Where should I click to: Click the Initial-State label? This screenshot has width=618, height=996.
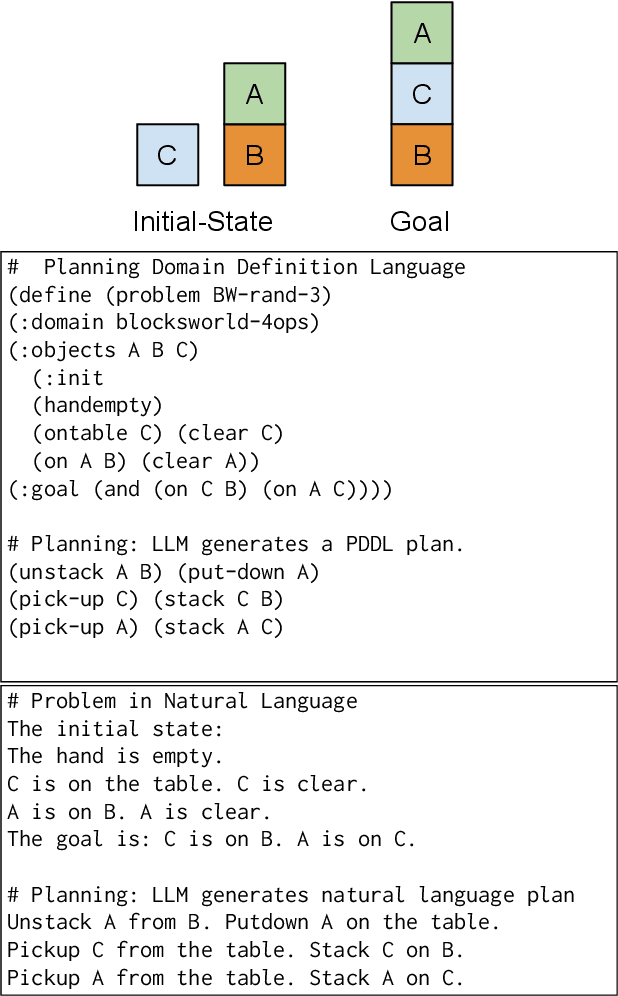(x=202, y=221)
